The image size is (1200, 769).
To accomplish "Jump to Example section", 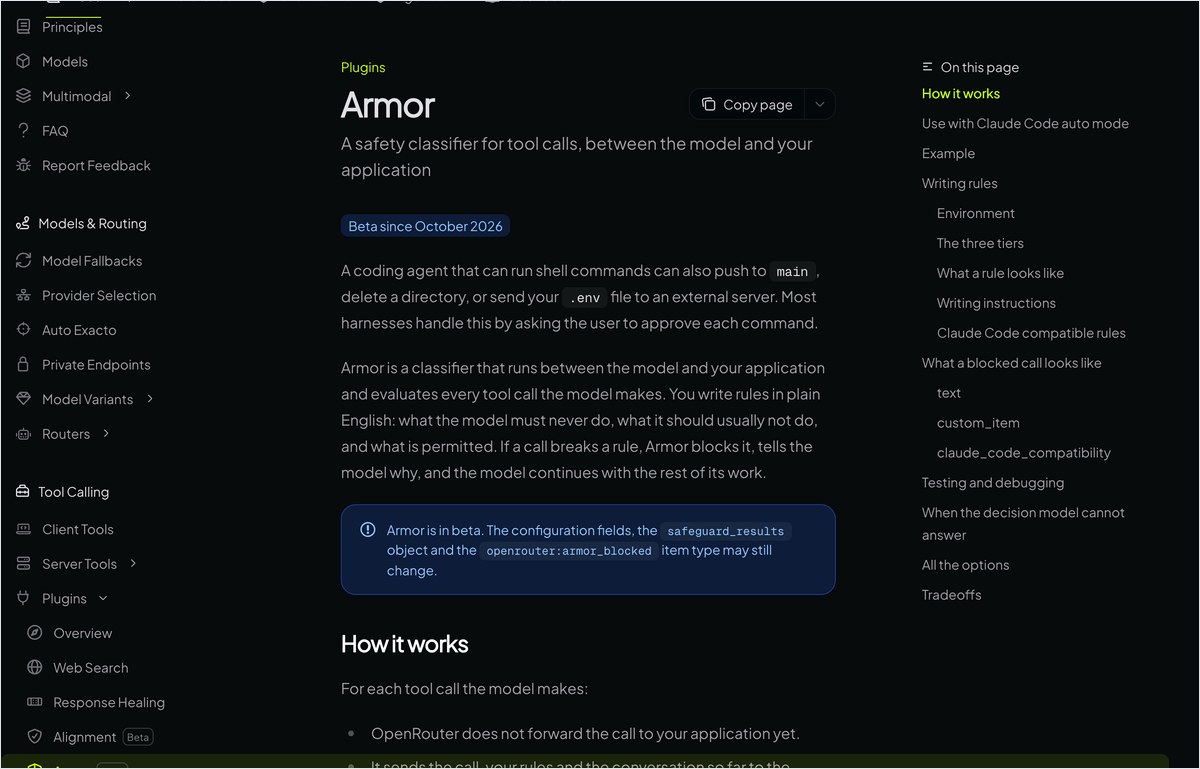I will [948, 153].
